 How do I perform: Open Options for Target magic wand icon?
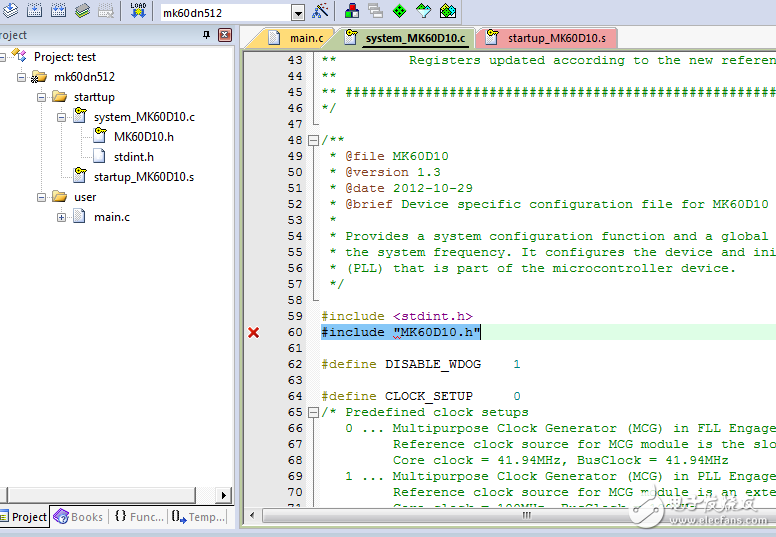(x=320, y=12)
